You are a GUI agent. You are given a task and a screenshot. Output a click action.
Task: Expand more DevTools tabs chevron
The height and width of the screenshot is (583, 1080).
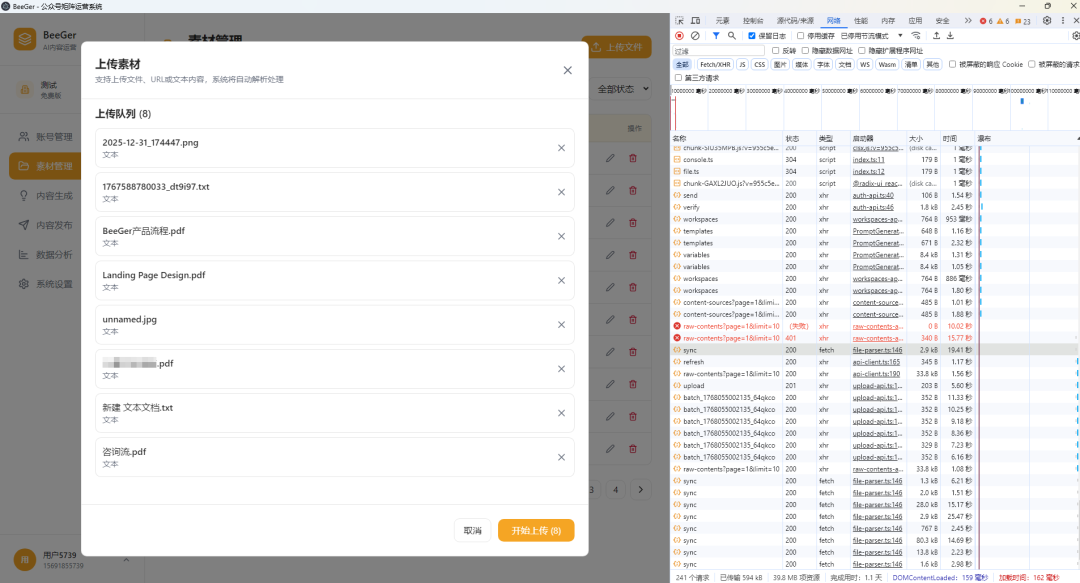coord(967,20)
